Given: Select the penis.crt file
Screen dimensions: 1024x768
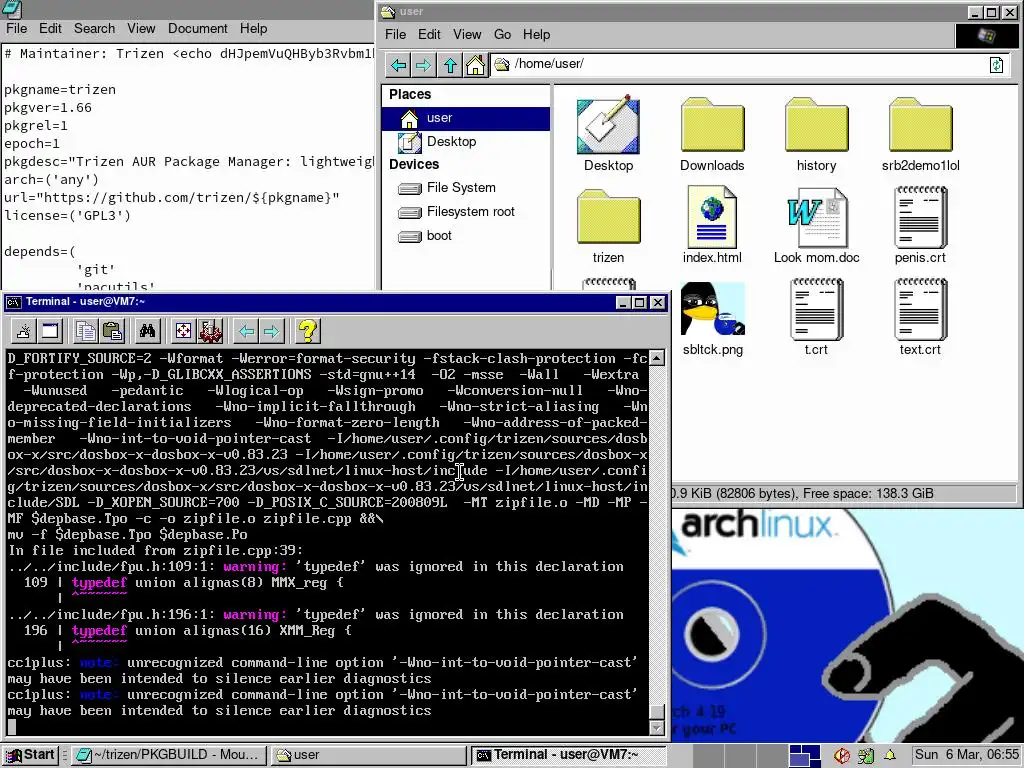Looking at the screenshot, I should click(920, 227).
